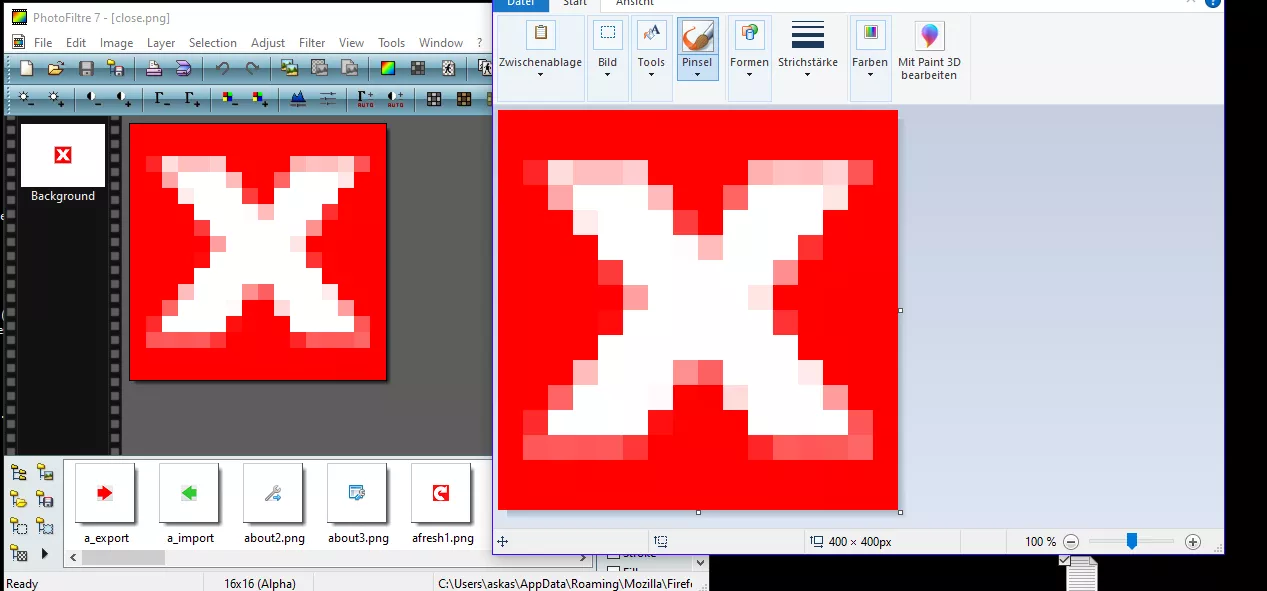Image resolution: width=1267 pixels, height=591 pixels.
Task: Click Mit Paint 3D bearbeiten
Action: pyautogui.click(x=930, y=53)
